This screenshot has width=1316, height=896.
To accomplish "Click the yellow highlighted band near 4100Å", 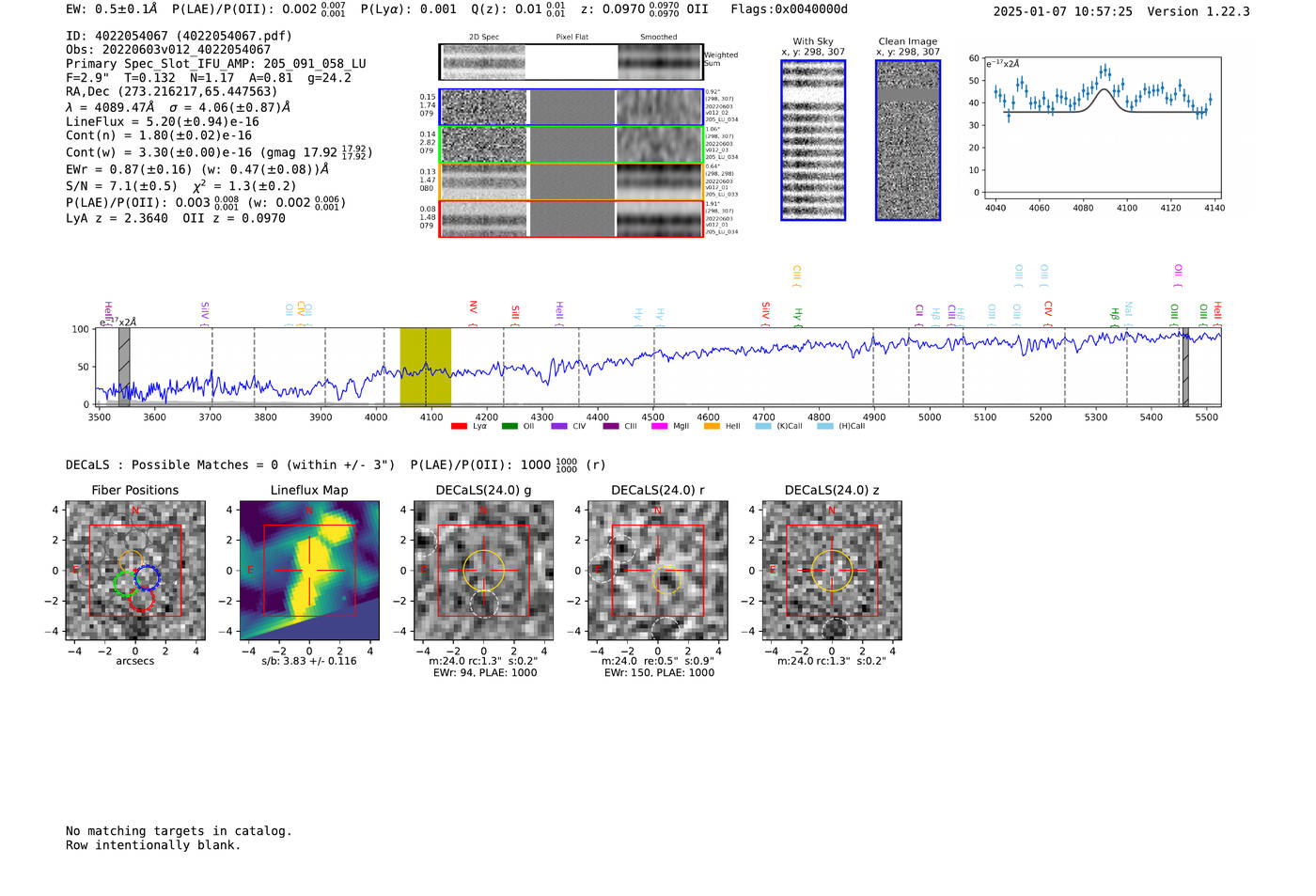I will 425,367.
